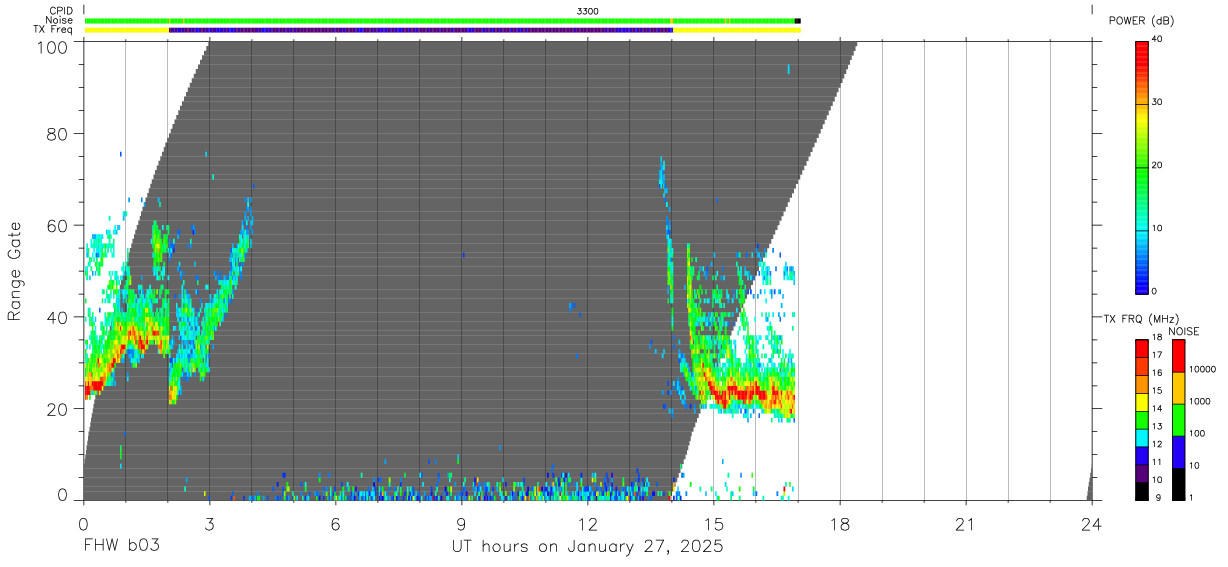1228x567 pixels.
Task: Click the 100 value on the noise scale
Action: (x=1197, y=433)
